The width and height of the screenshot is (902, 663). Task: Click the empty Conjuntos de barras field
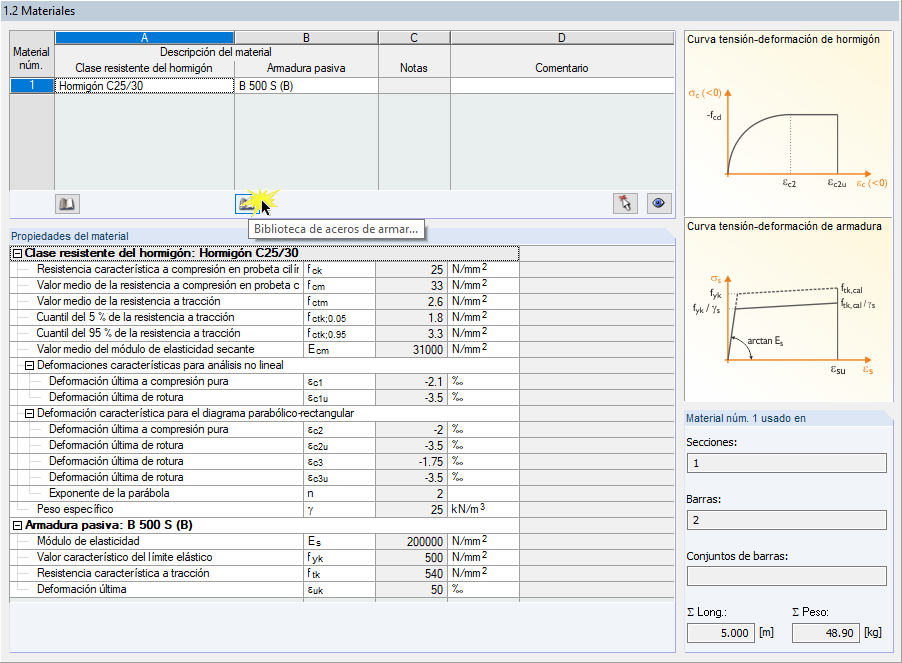tap(786, 576)
